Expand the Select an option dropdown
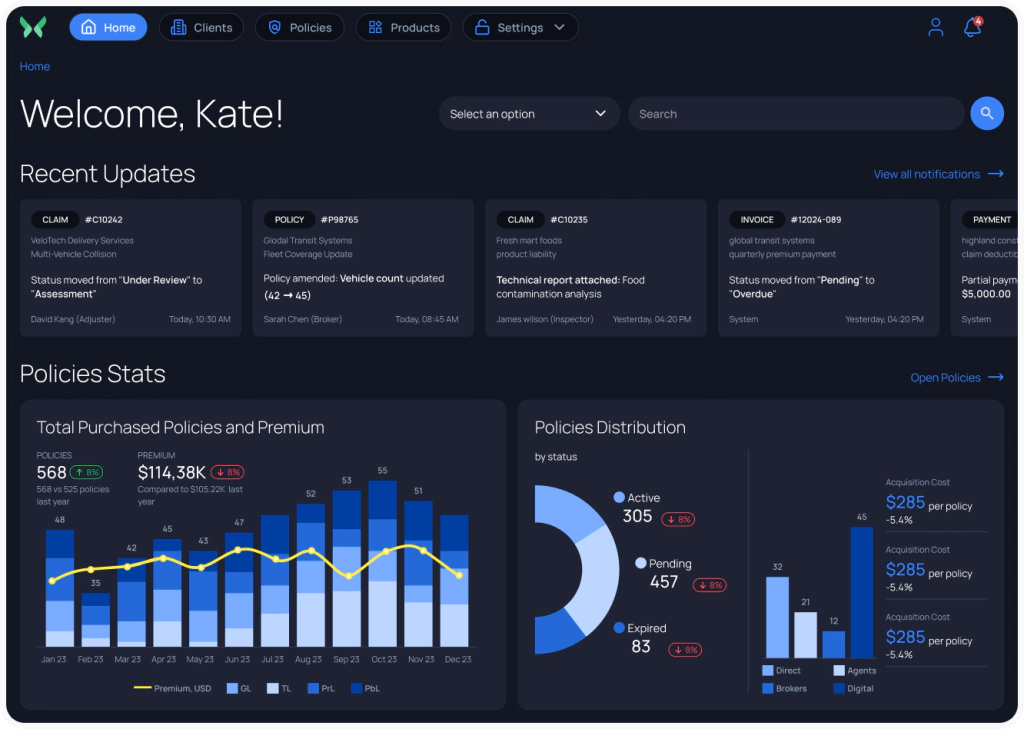The width and height of the screenshot is (1024, 729). tap(528, 114)
